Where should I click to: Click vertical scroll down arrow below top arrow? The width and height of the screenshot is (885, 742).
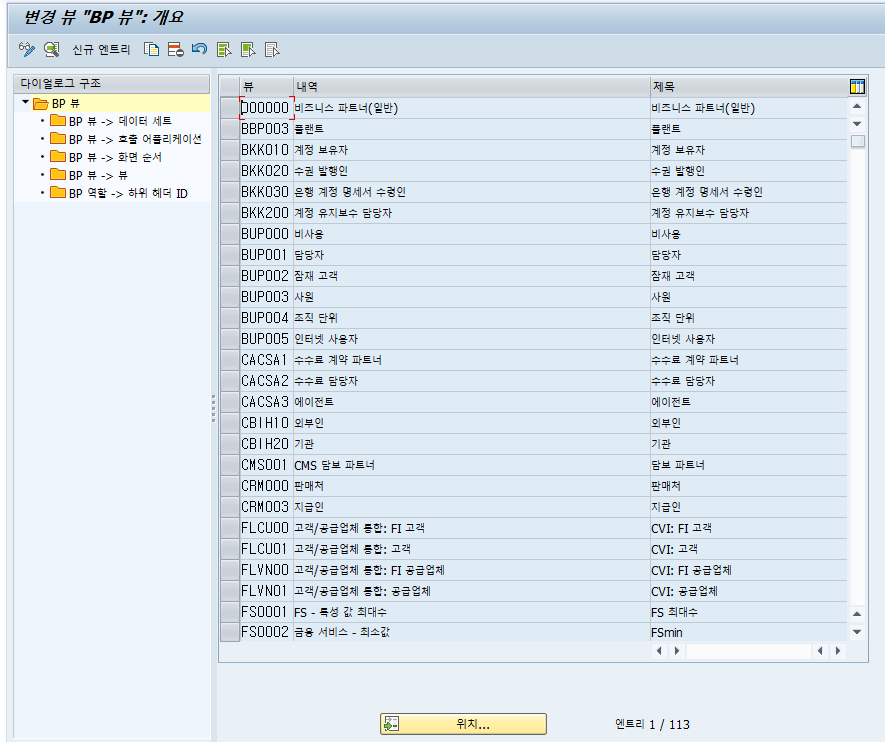(x=857, y=124)
